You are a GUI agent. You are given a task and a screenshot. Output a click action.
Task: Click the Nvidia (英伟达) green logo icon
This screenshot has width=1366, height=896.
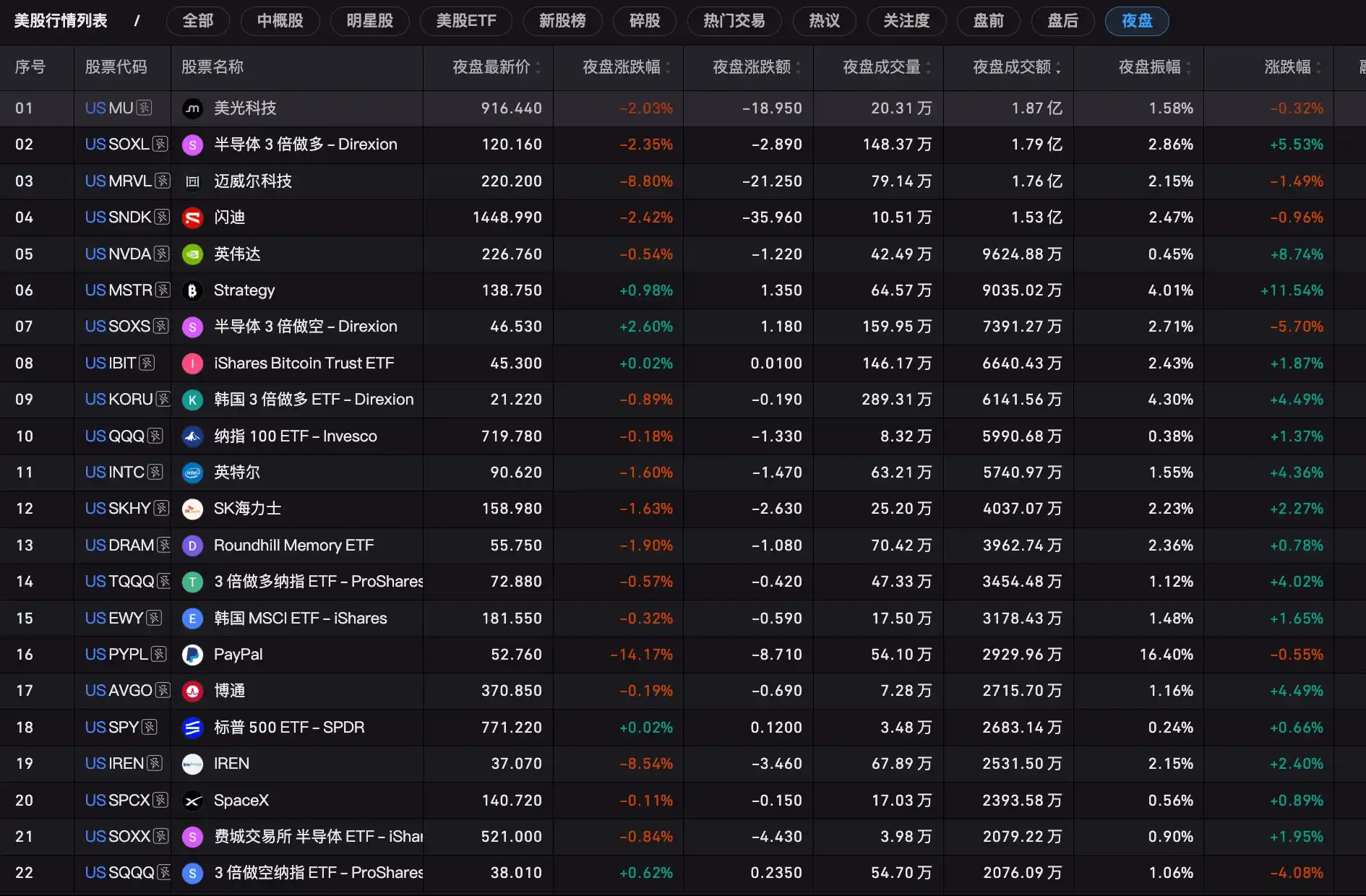pos(192,254)
